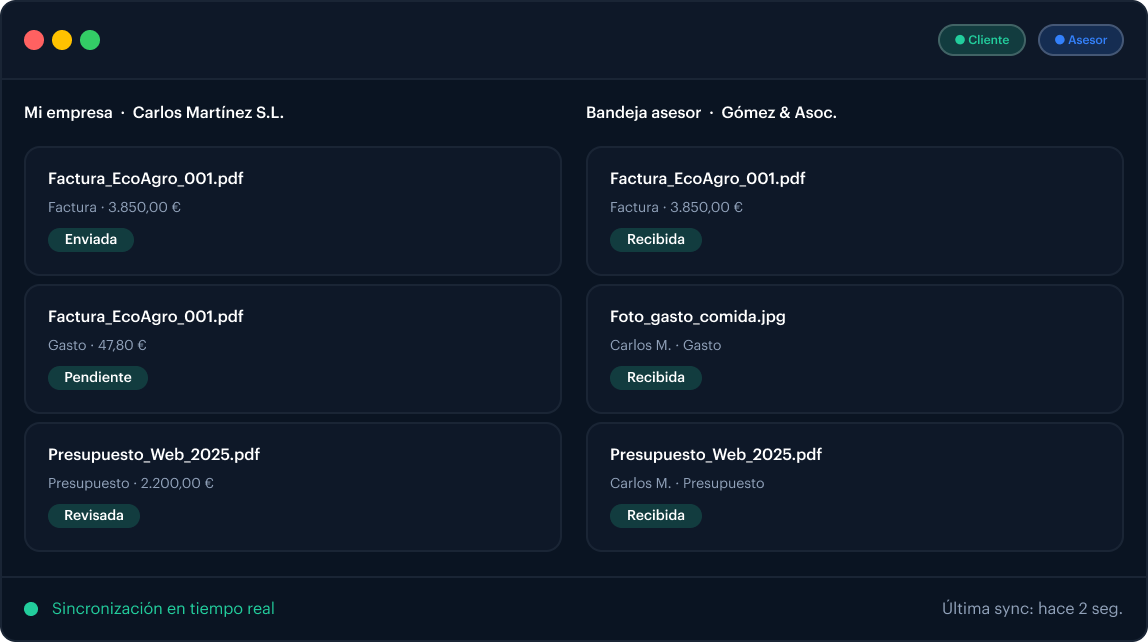The width and height of the screenshot is (1148, 642).
Task: Open Foto_gasto_comida.jpg in advisor inbox
Action: point(854,349)
